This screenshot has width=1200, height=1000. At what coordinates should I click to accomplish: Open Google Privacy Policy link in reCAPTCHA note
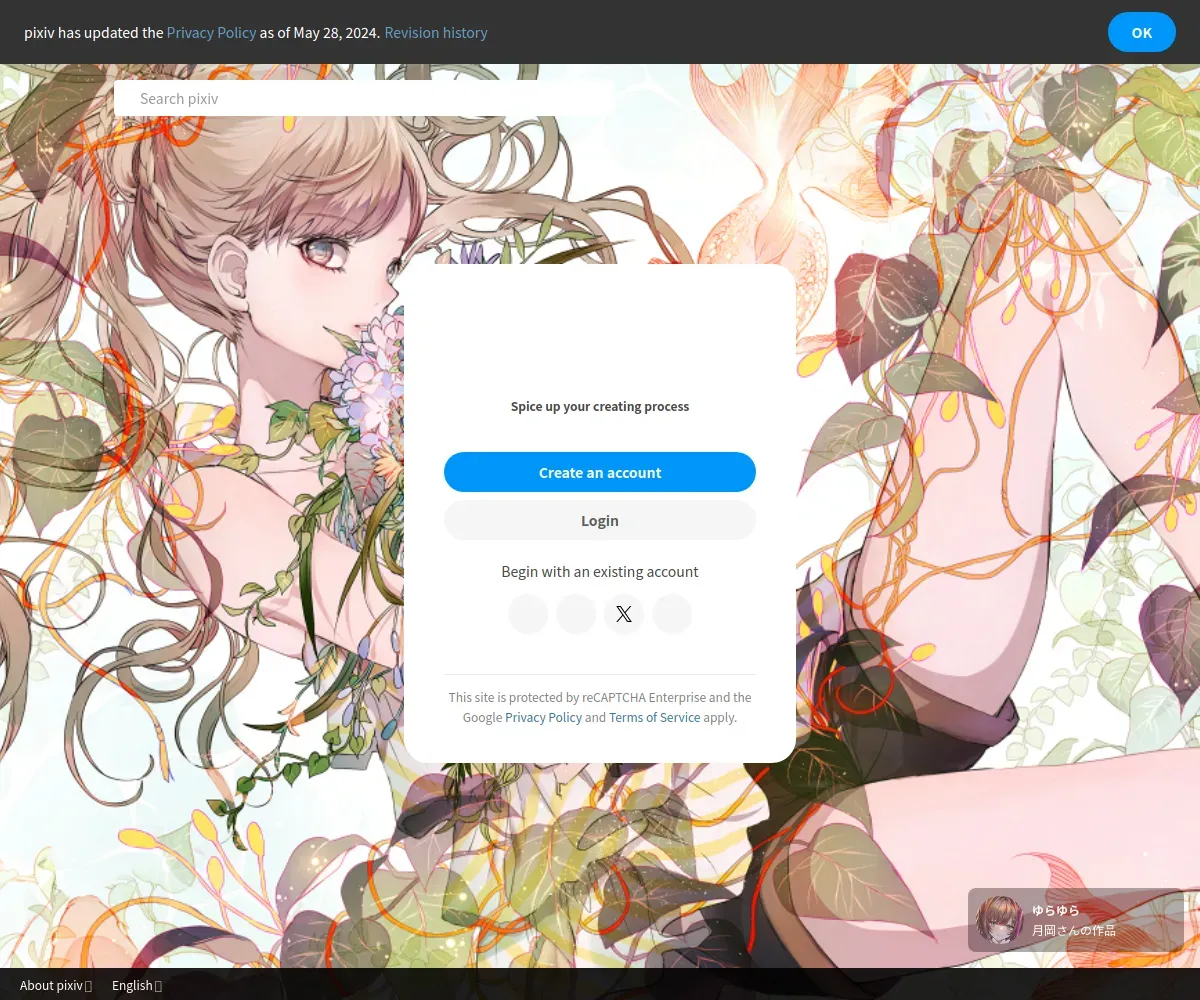[x=543, y=717]
